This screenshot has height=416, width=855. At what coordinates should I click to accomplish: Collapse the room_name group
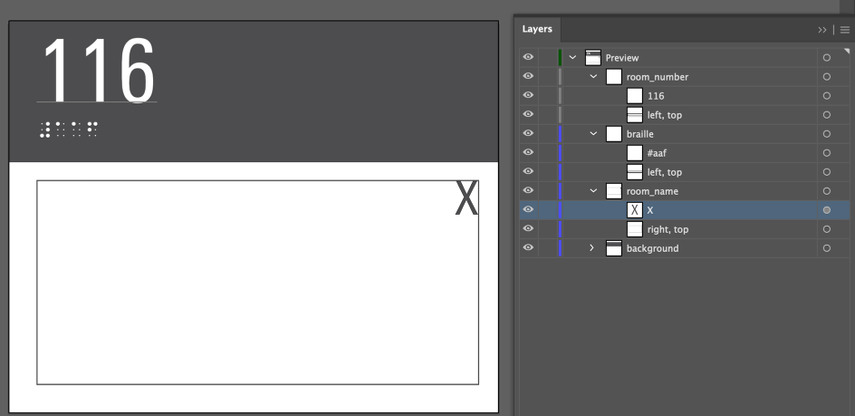point(594,191)
